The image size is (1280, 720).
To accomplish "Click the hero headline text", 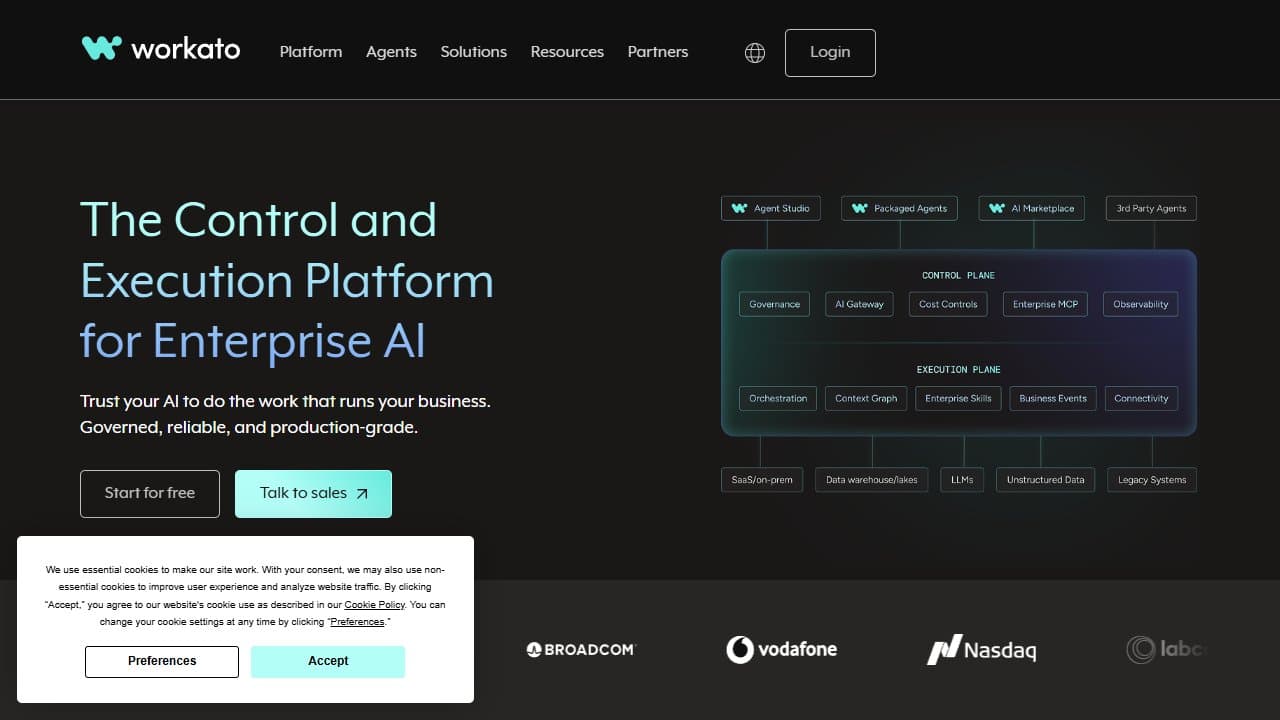I will (x=287, y=280).
